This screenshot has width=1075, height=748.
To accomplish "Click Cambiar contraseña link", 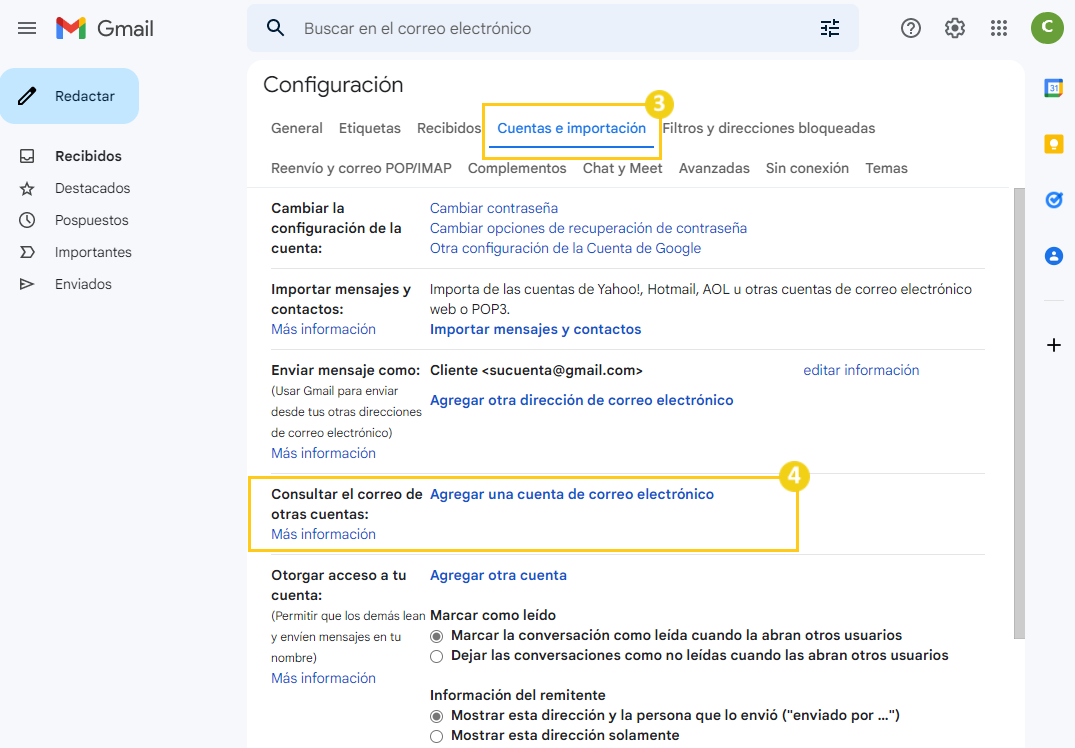I will pyautogui.click(x=494, y=208).
